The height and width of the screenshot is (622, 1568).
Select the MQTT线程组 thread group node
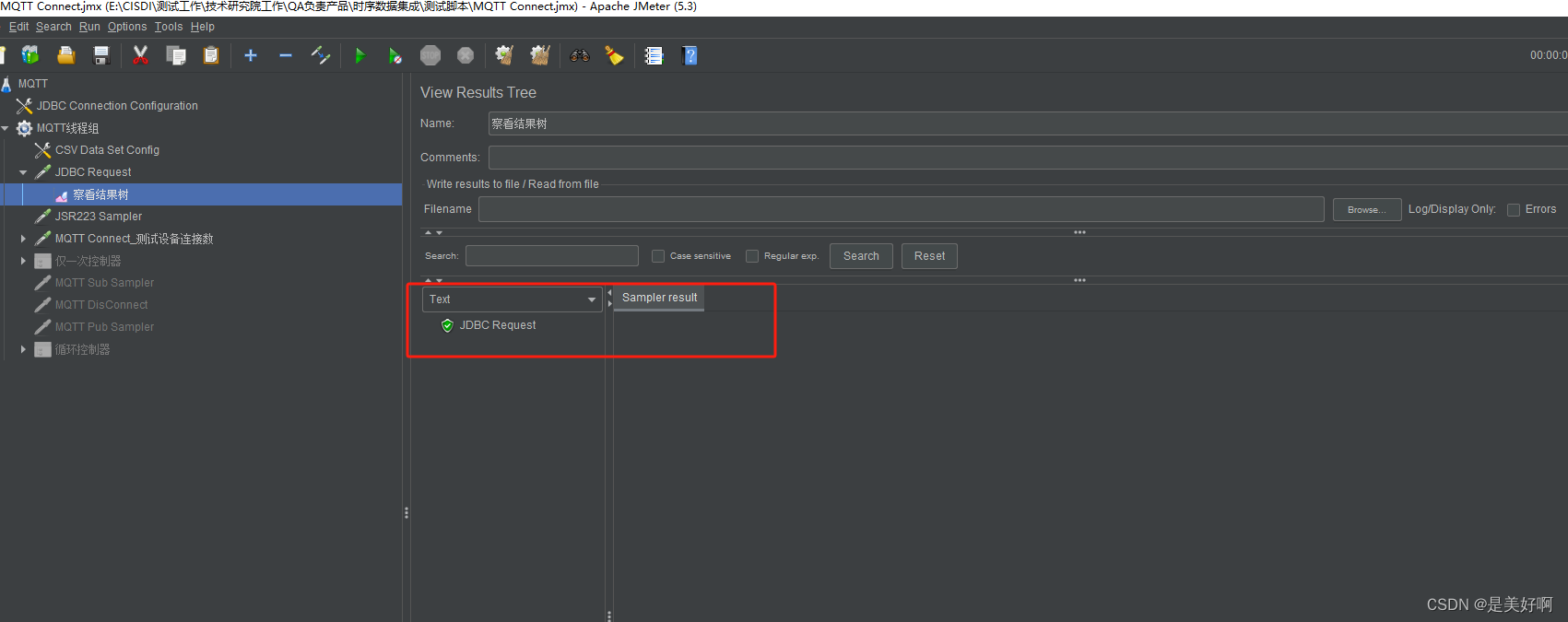coord(67,128)
